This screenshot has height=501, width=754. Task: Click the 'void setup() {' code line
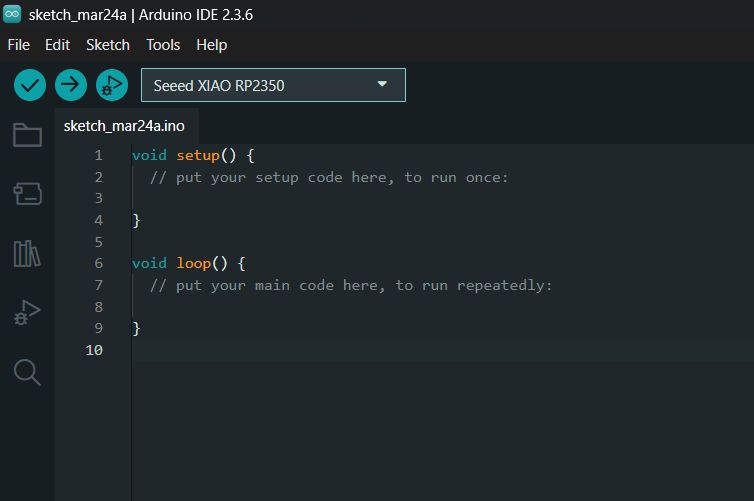tap(193, 155)
